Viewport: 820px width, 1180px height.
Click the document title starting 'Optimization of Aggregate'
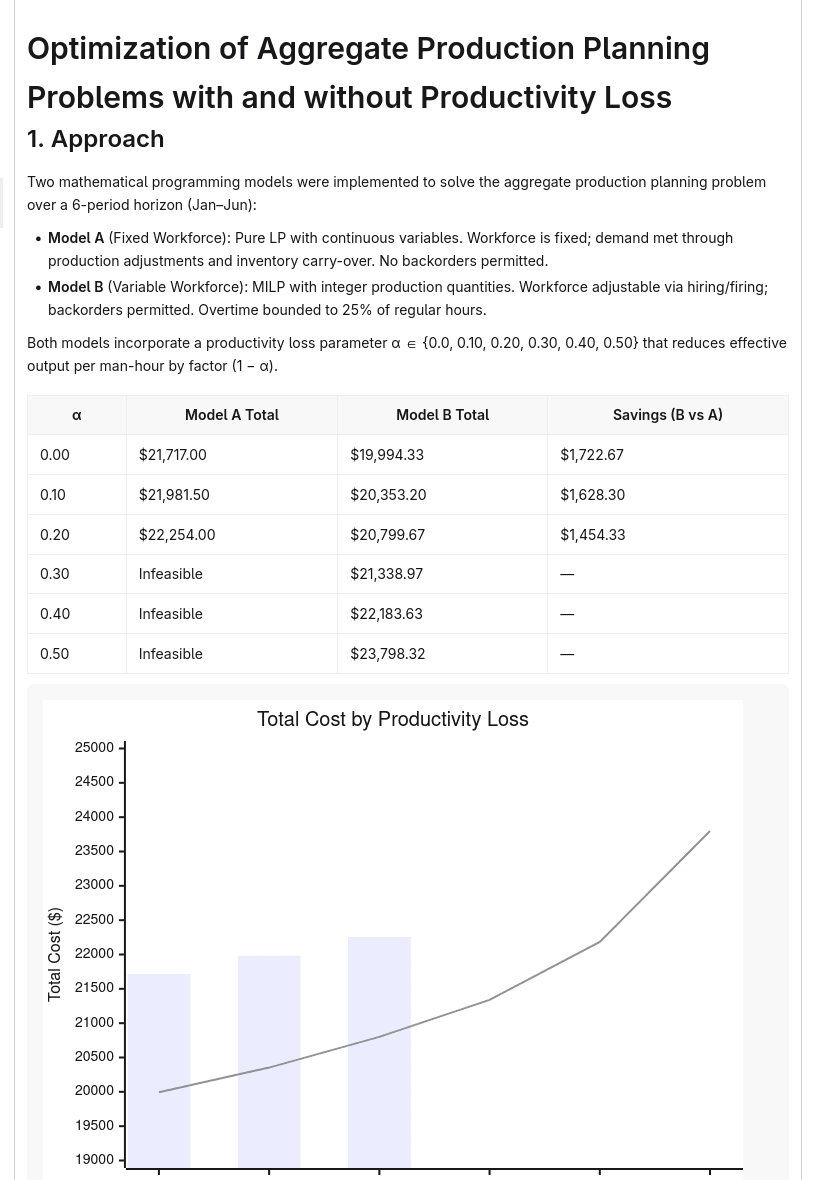pos(368,73)
